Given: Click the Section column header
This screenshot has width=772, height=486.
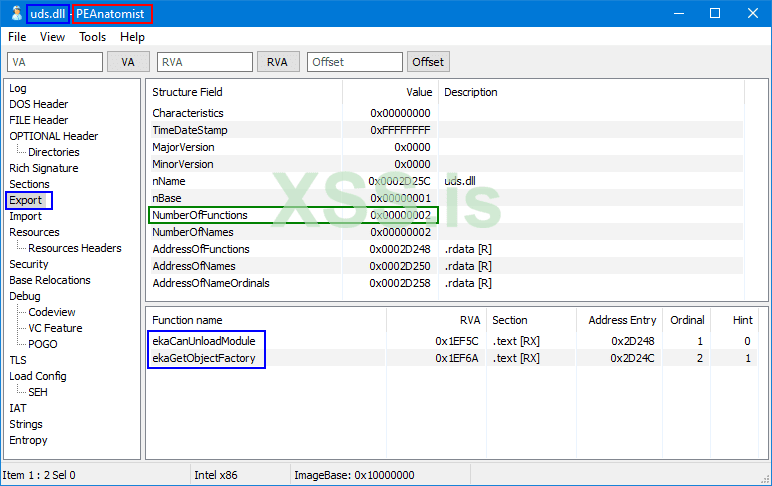Looking at the screenshot, I should coord(531,320).
